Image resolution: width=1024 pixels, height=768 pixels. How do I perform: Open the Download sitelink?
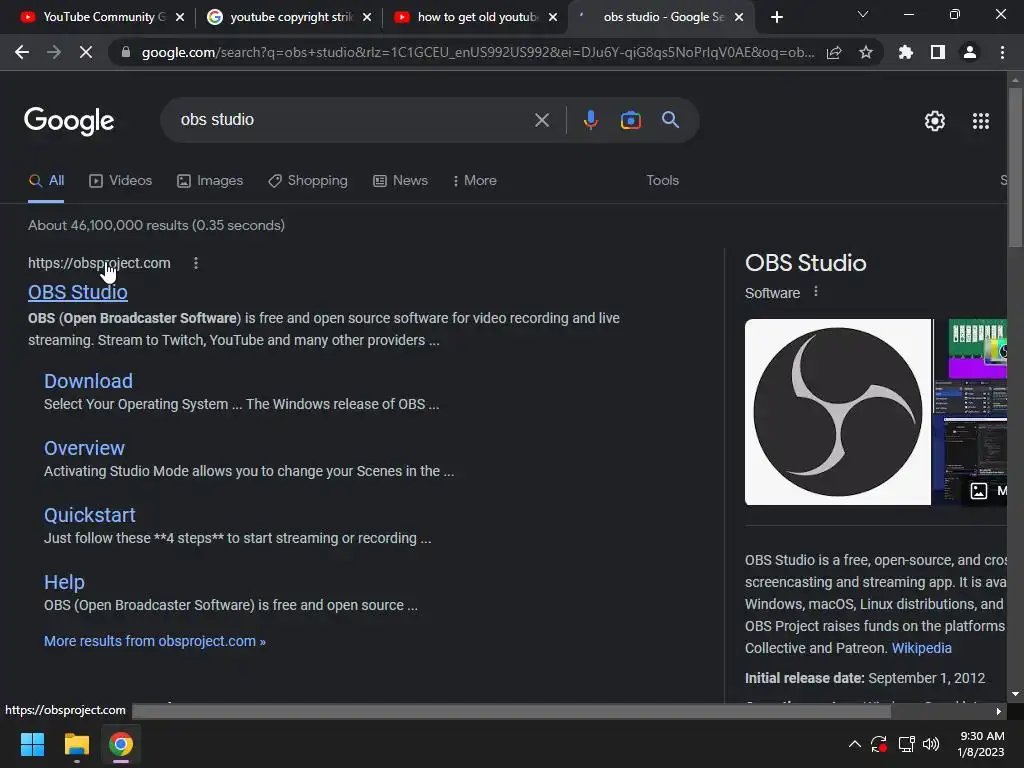pyautogui.click(x=88, y=381)
